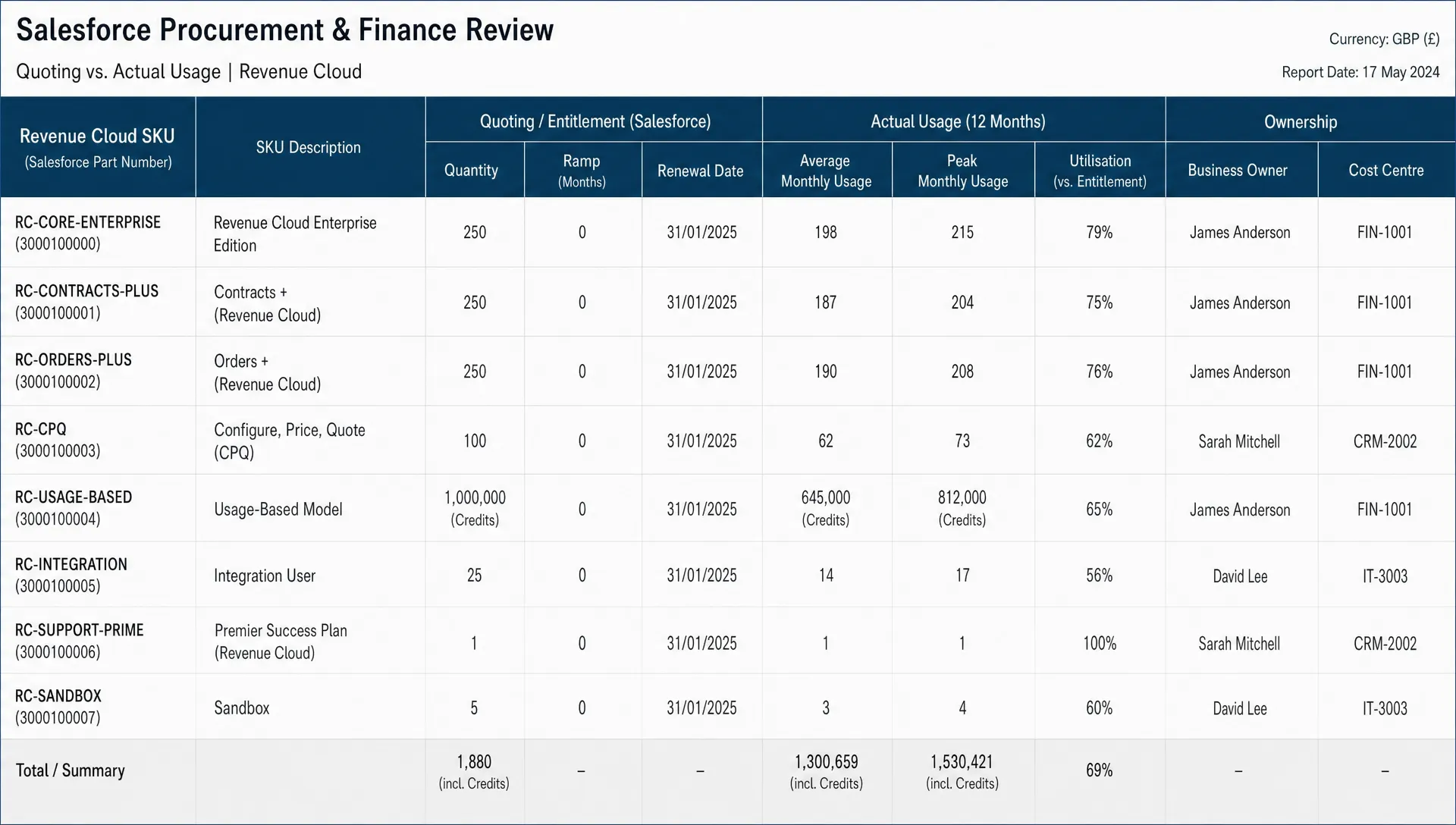Click the Utilisation (vs. Entitlement) header
1456x825 pixels.
tap(1100, 170)
